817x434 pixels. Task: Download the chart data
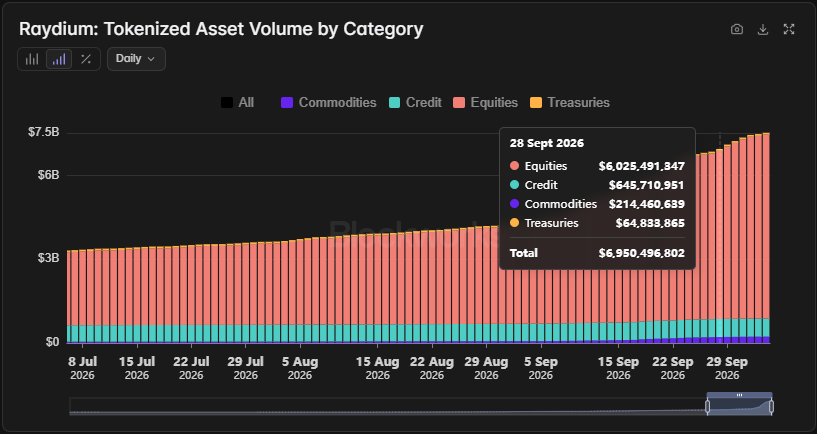[763, 29]
